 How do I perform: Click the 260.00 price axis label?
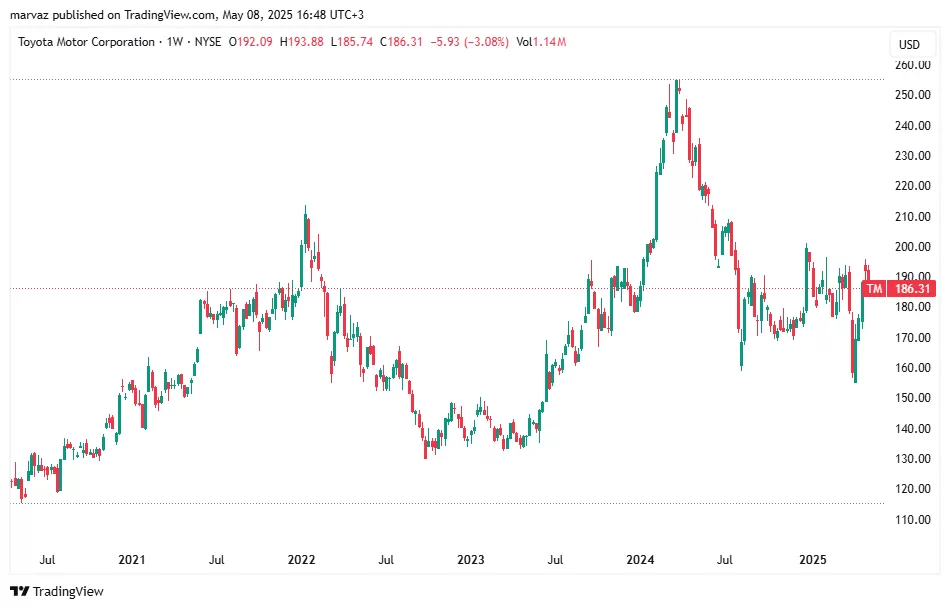pos(912,65)
